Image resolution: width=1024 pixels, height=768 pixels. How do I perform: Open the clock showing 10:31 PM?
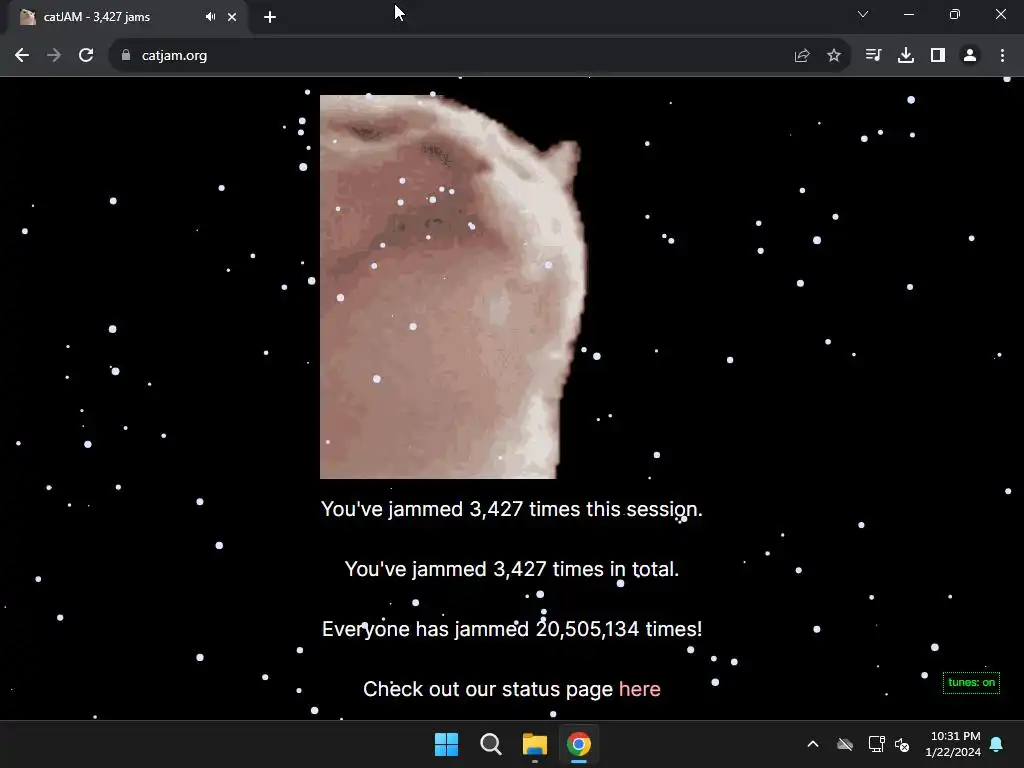point(953,744)
